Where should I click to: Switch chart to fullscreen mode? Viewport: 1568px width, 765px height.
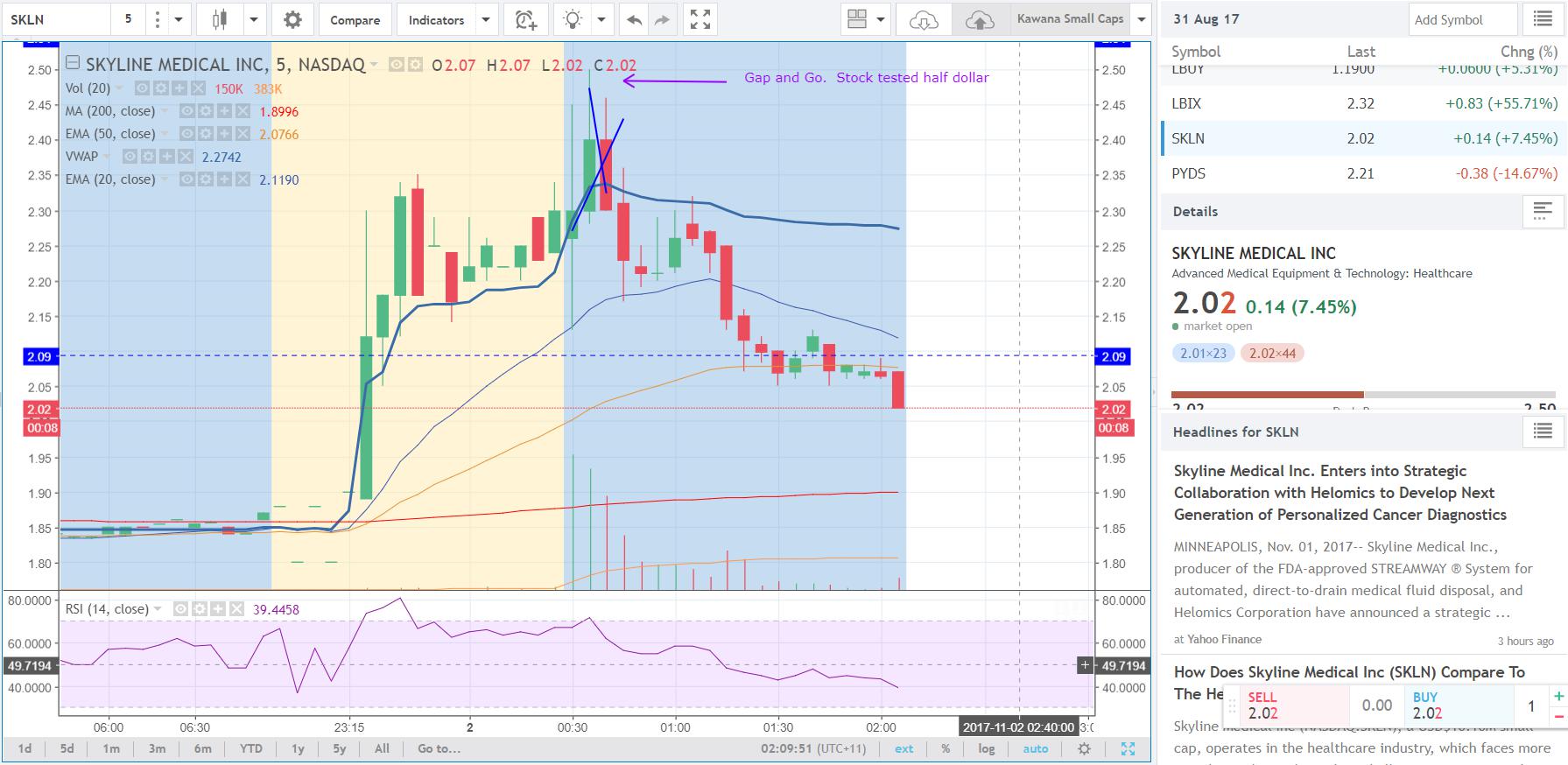click(700, 19)
